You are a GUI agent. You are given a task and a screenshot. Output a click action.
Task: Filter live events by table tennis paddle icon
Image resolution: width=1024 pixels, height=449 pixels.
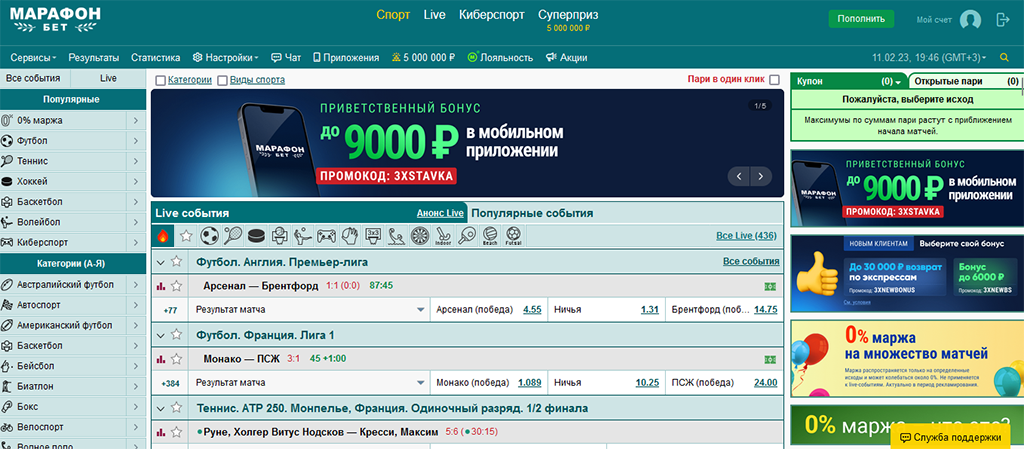click(x=466, y=236)
